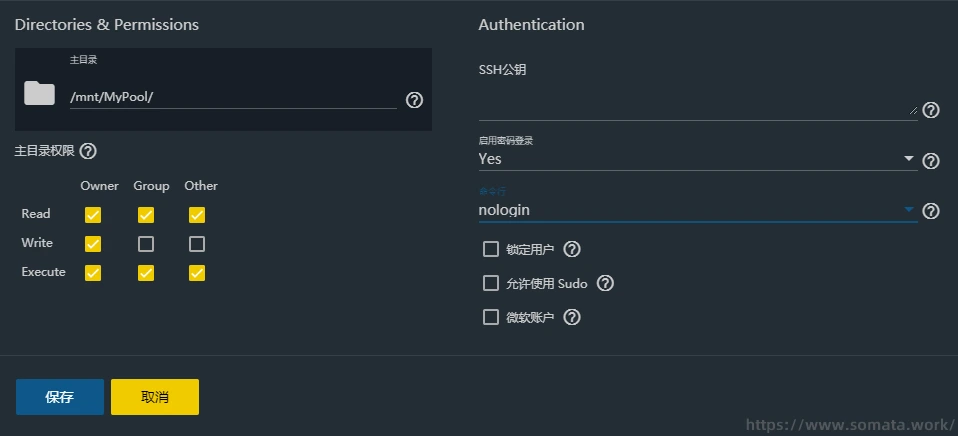Show help for 锁定用户 option
958x436 pixels.
(x=572, y=249)
